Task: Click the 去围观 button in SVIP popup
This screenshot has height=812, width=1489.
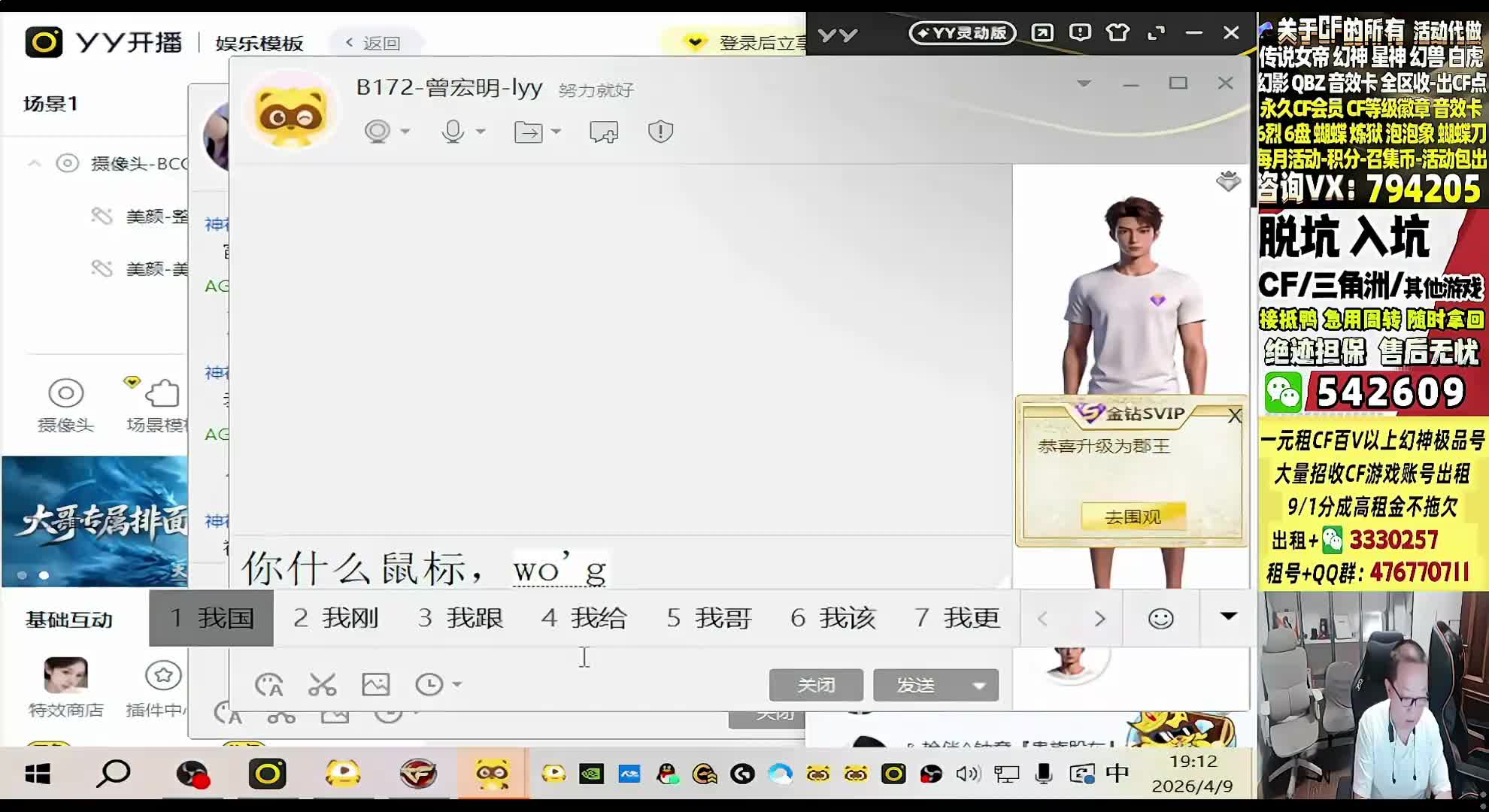Action: [1133, 517]
